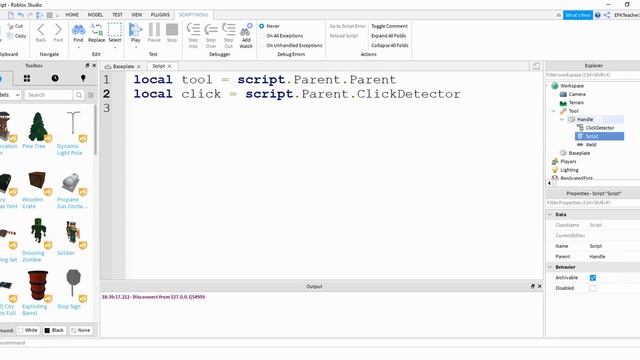Toggle the Disabled checkbox

coord(593,288)
